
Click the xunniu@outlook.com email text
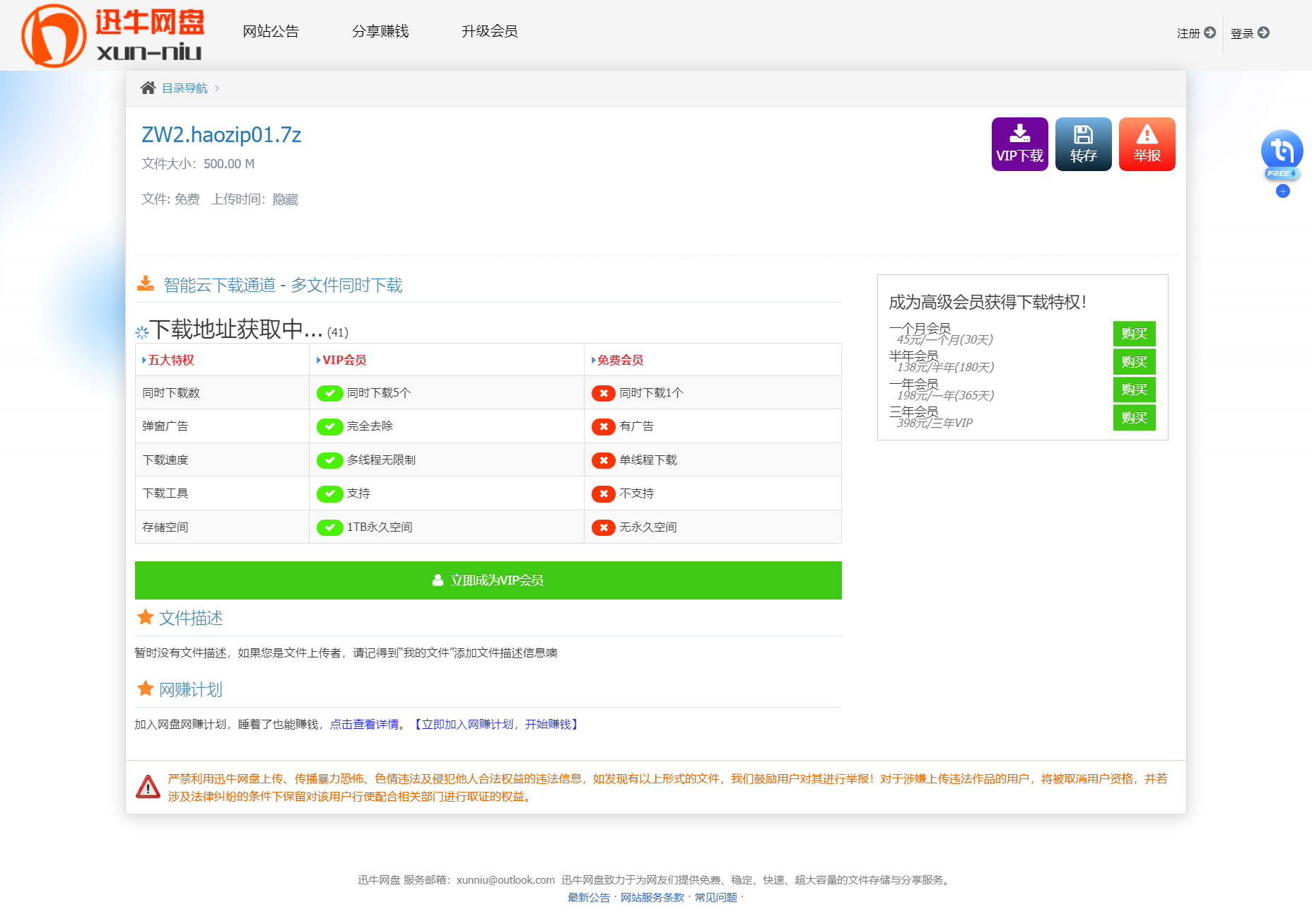pyautogui.click(x=505, y=880)
